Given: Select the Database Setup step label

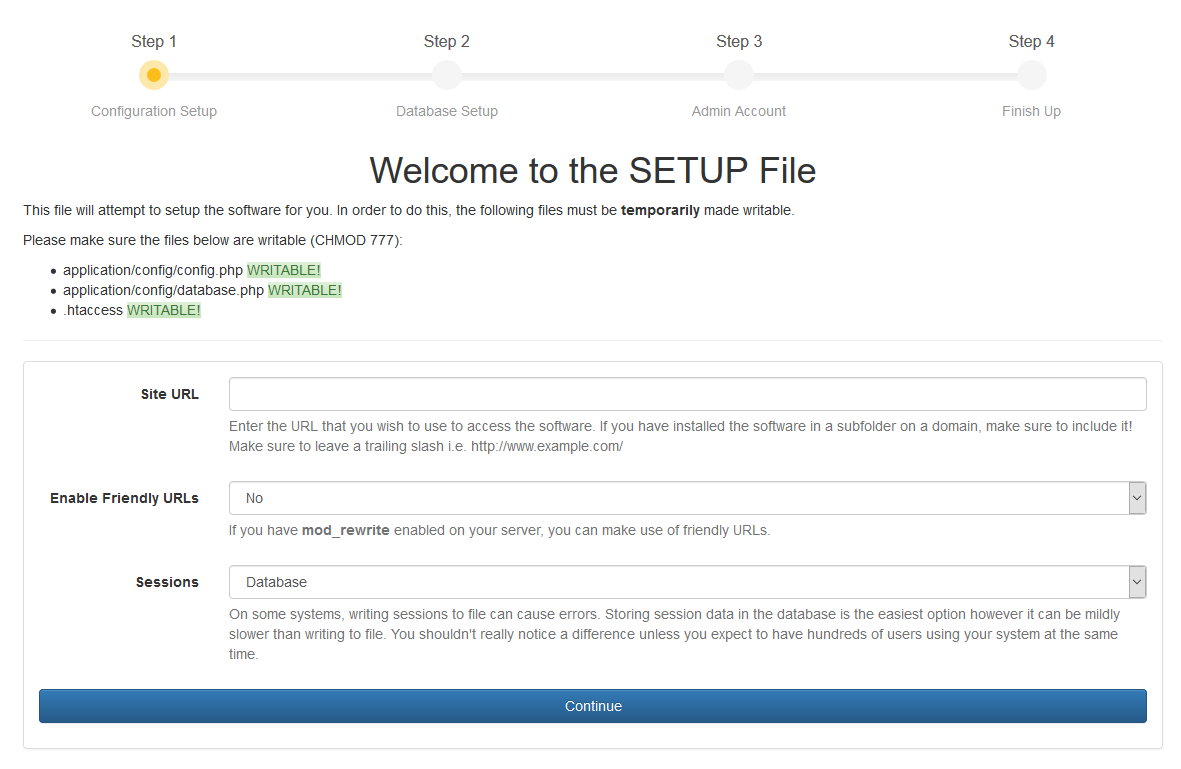Looking at the screenshot, I should point(446,111).
